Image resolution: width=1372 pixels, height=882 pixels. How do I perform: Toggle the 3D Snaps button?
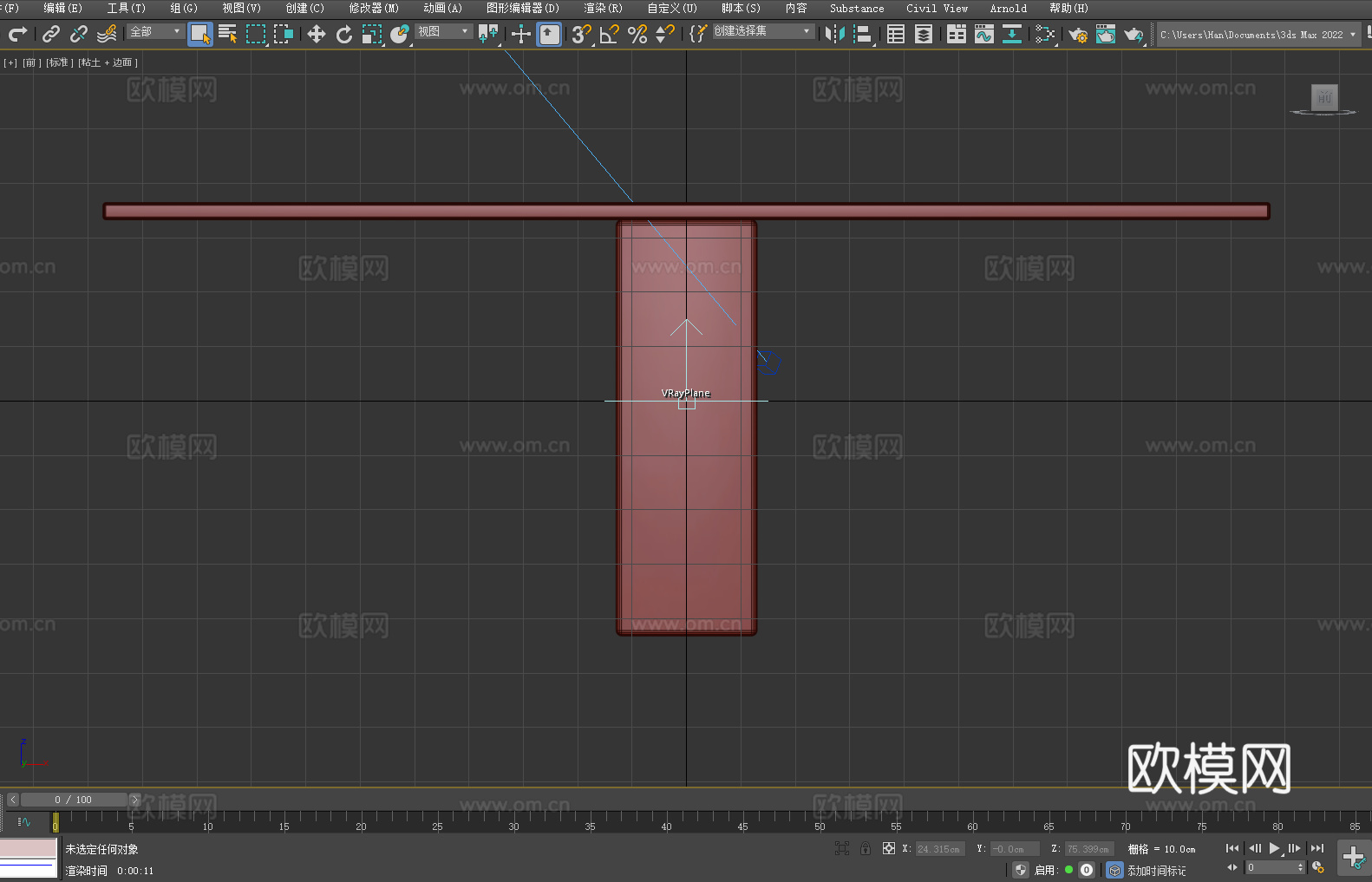coord(581,34)
